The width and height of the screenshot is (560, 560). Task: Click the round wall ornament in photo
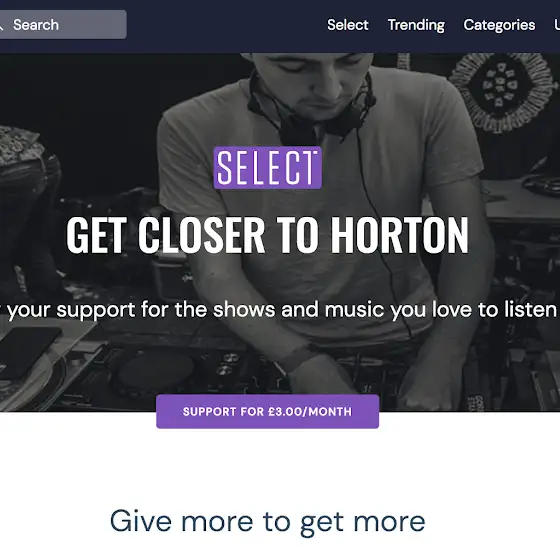coord(503,93)
